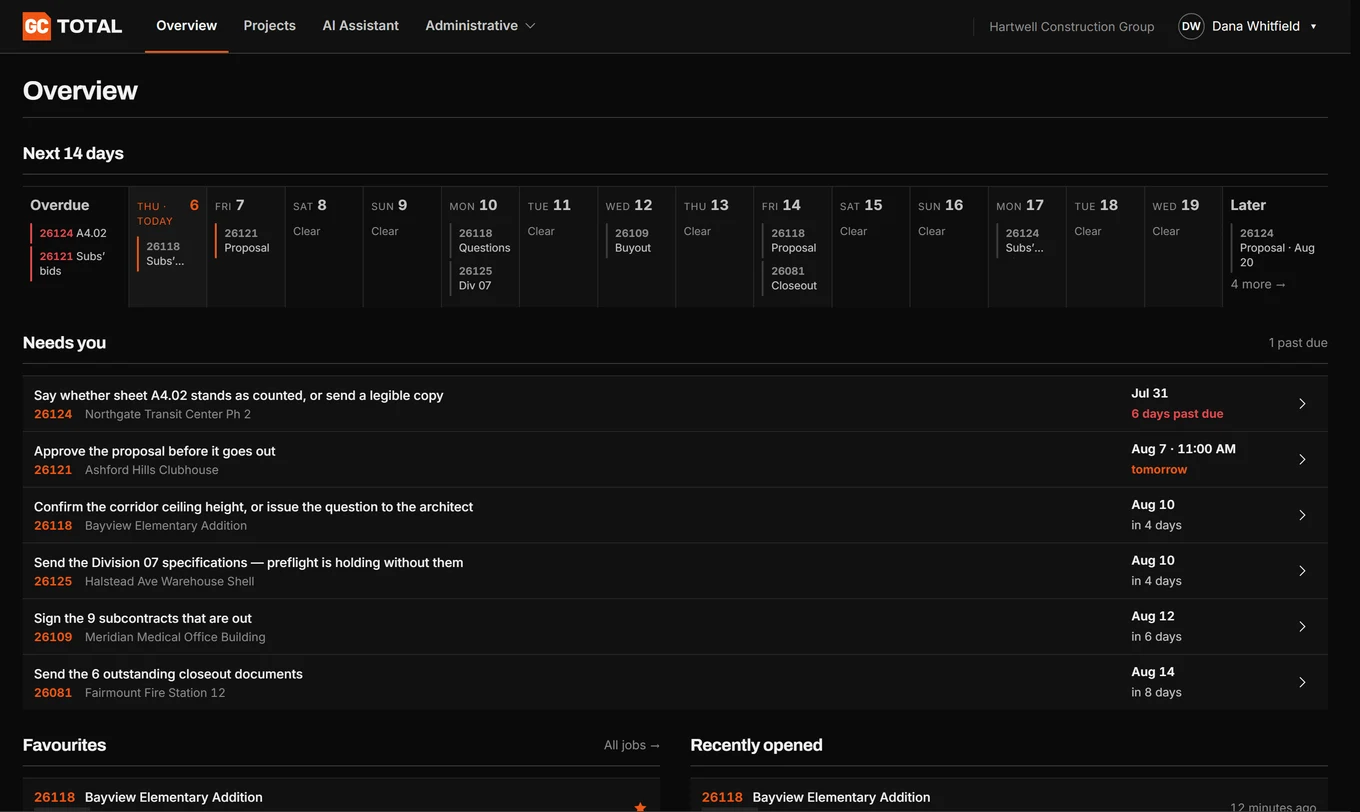Image resolution: width=1360 pixels, height=812 pixels.
Task: Open chevron for the sheet A4.02 task
Action: click(x=1302, y=404)
